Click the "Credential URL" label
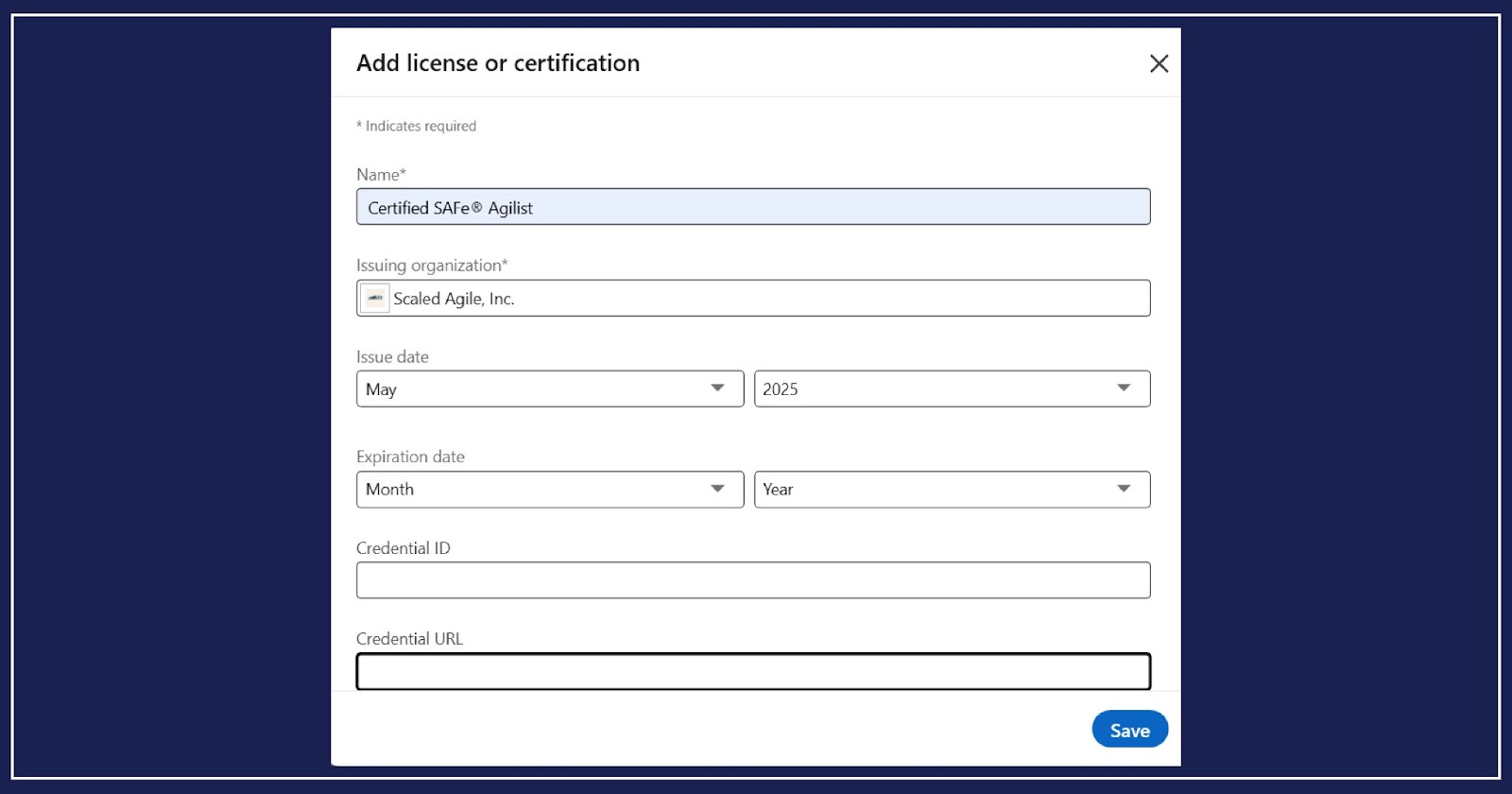This screenshot has height=794, width=1512. [409, 639]
